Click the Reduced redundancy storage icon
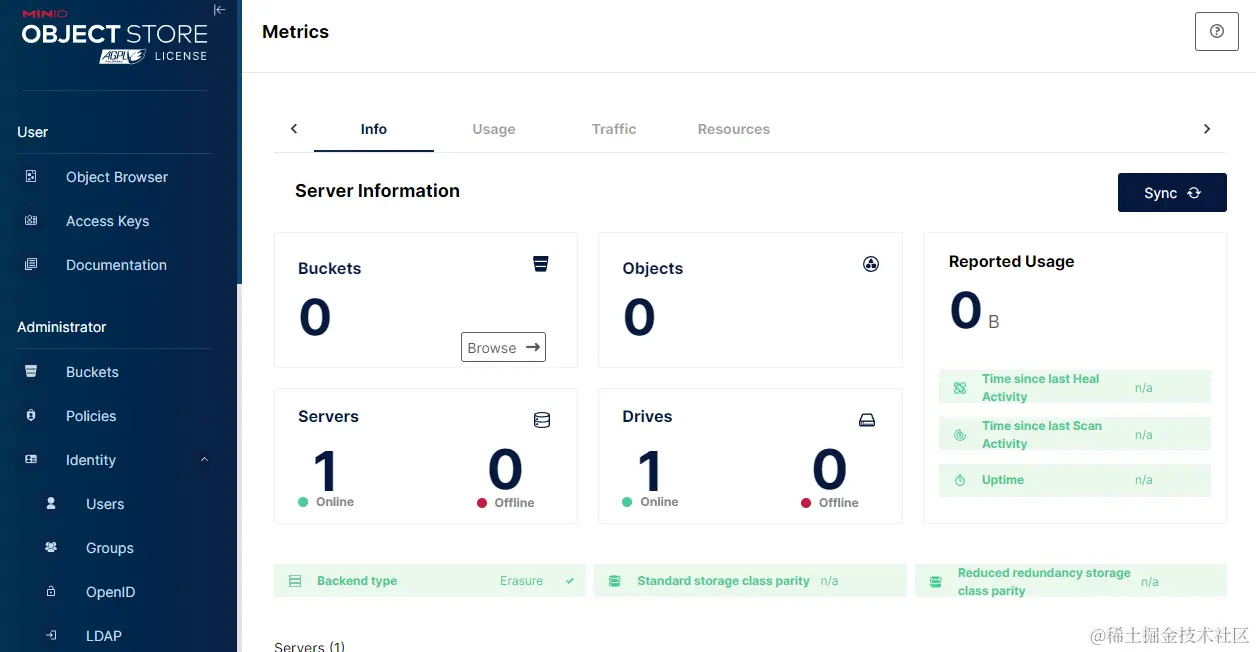Viewport: 1256px width, 652px height. 936,581
